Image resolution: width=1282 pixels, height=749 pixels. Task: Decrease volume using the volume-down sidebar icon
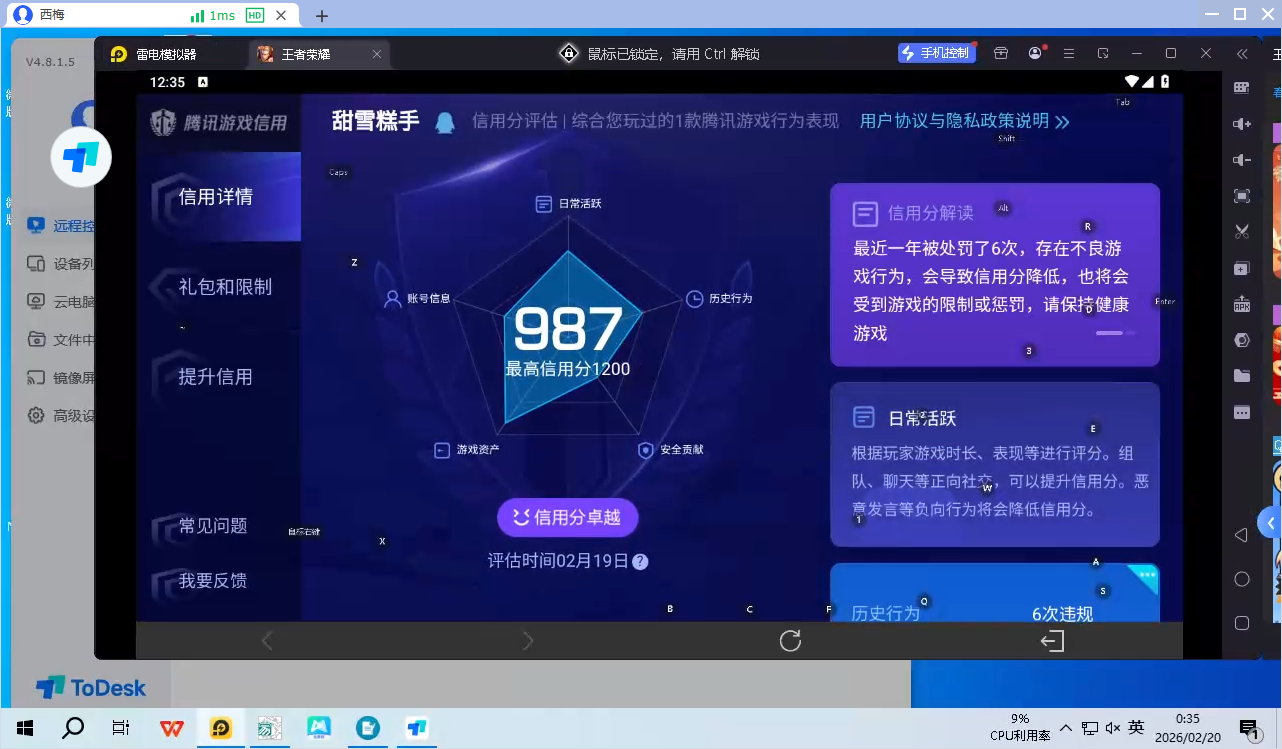tap(1242, 160)
